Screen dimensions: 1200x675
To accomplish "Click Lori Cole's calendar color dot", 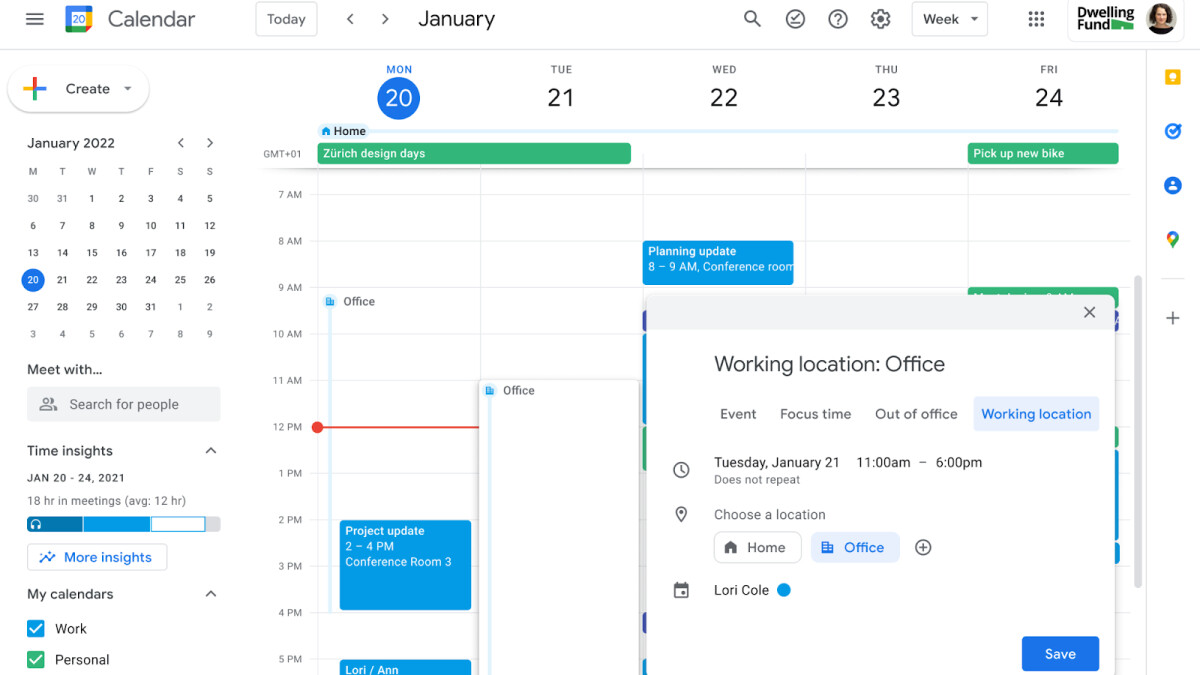I will coord(784,590).
